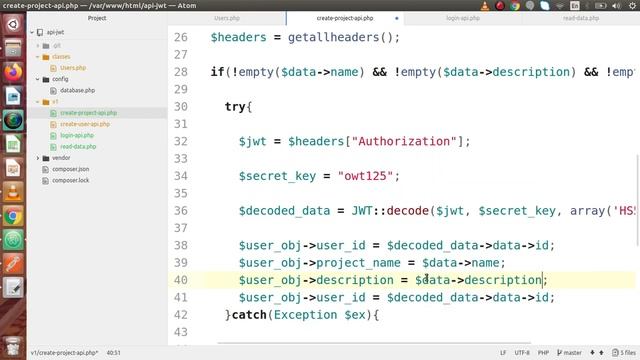Click JWT::decode call on line 36

tap(390, 211)
